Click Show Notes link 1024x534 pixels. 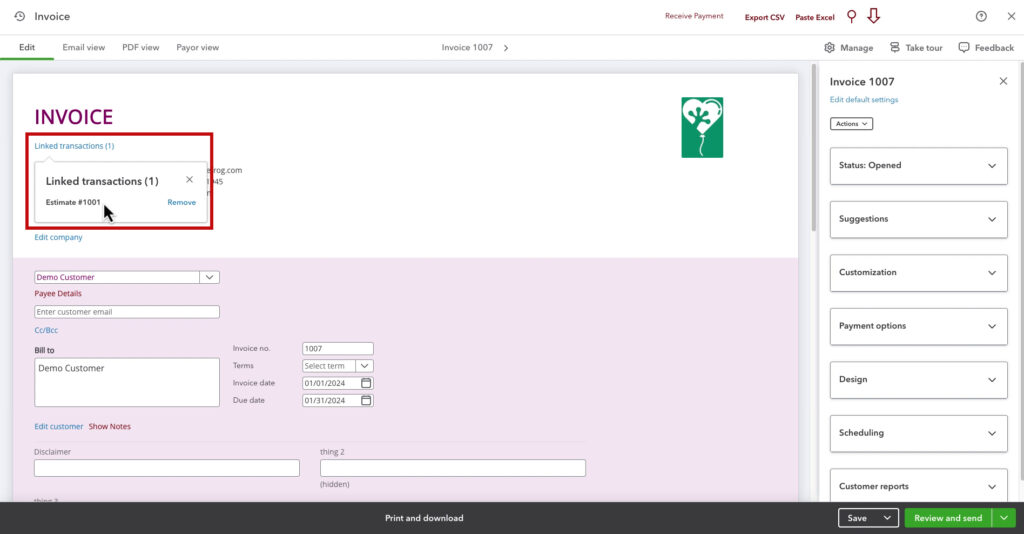point(110,426)
